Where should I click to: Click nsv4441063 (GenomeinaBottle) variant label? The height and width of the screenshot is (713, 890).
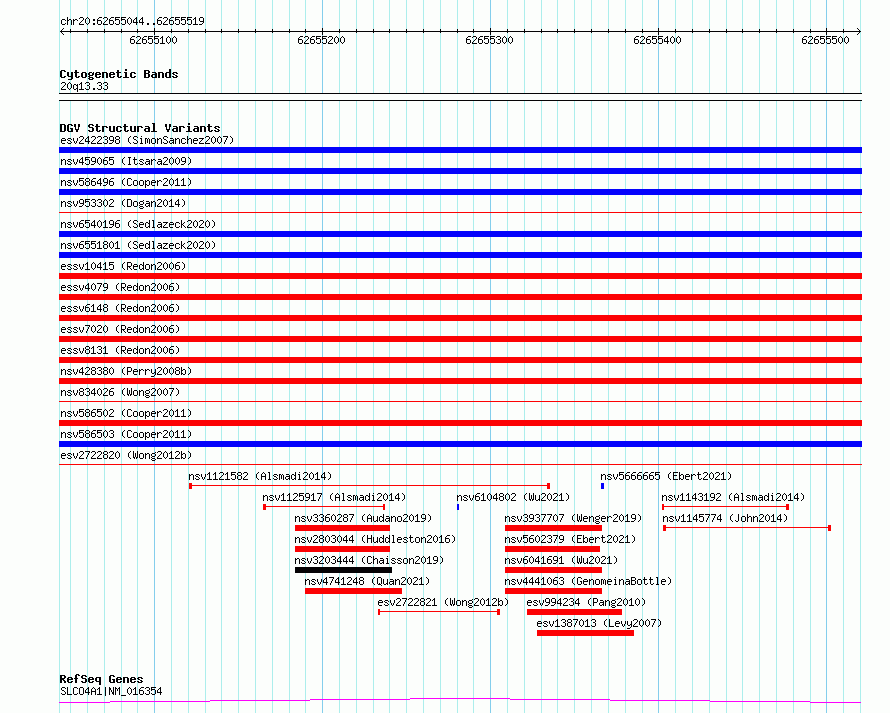tap(588, 581)
